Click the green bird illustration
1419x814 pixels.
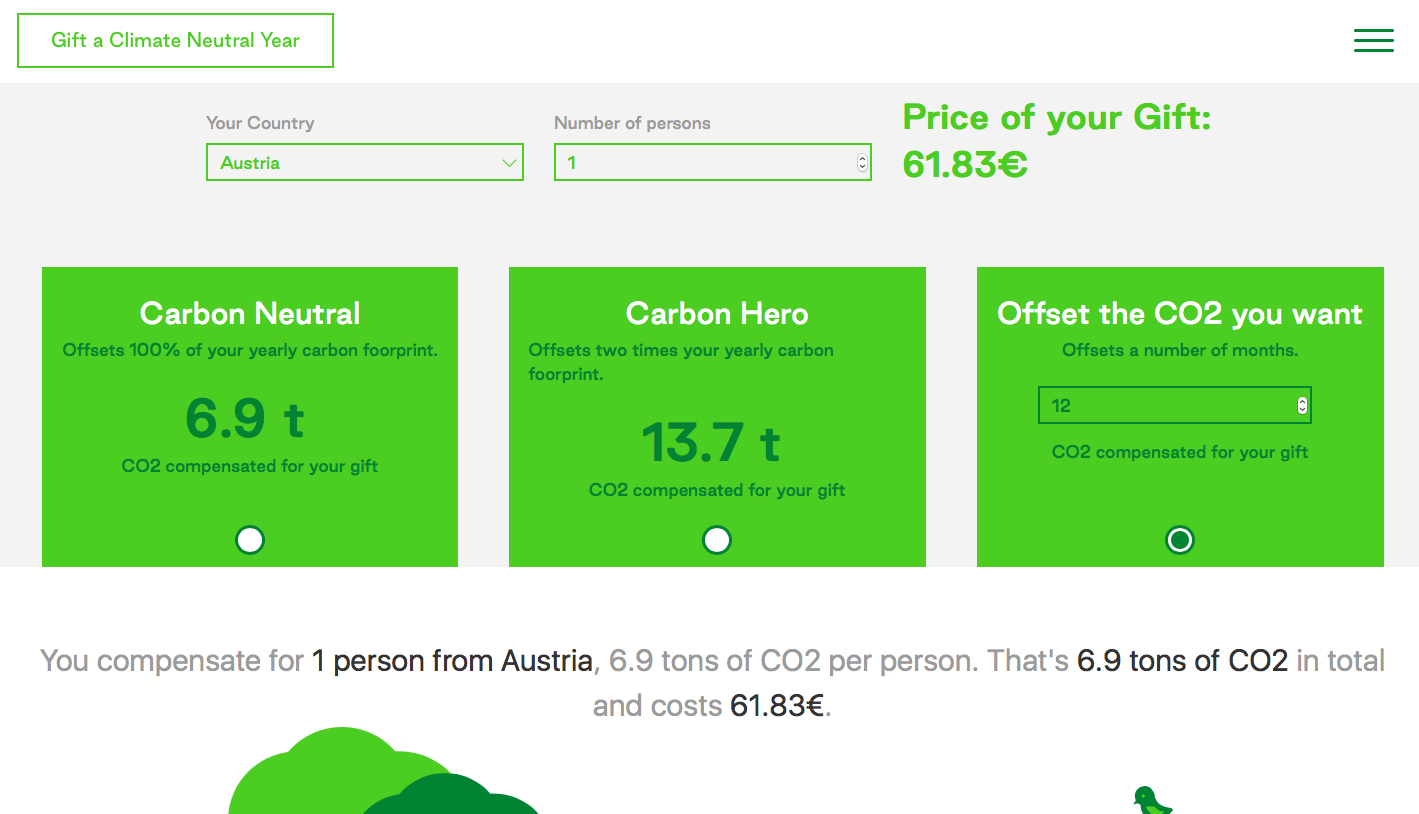pos(1151,801)
